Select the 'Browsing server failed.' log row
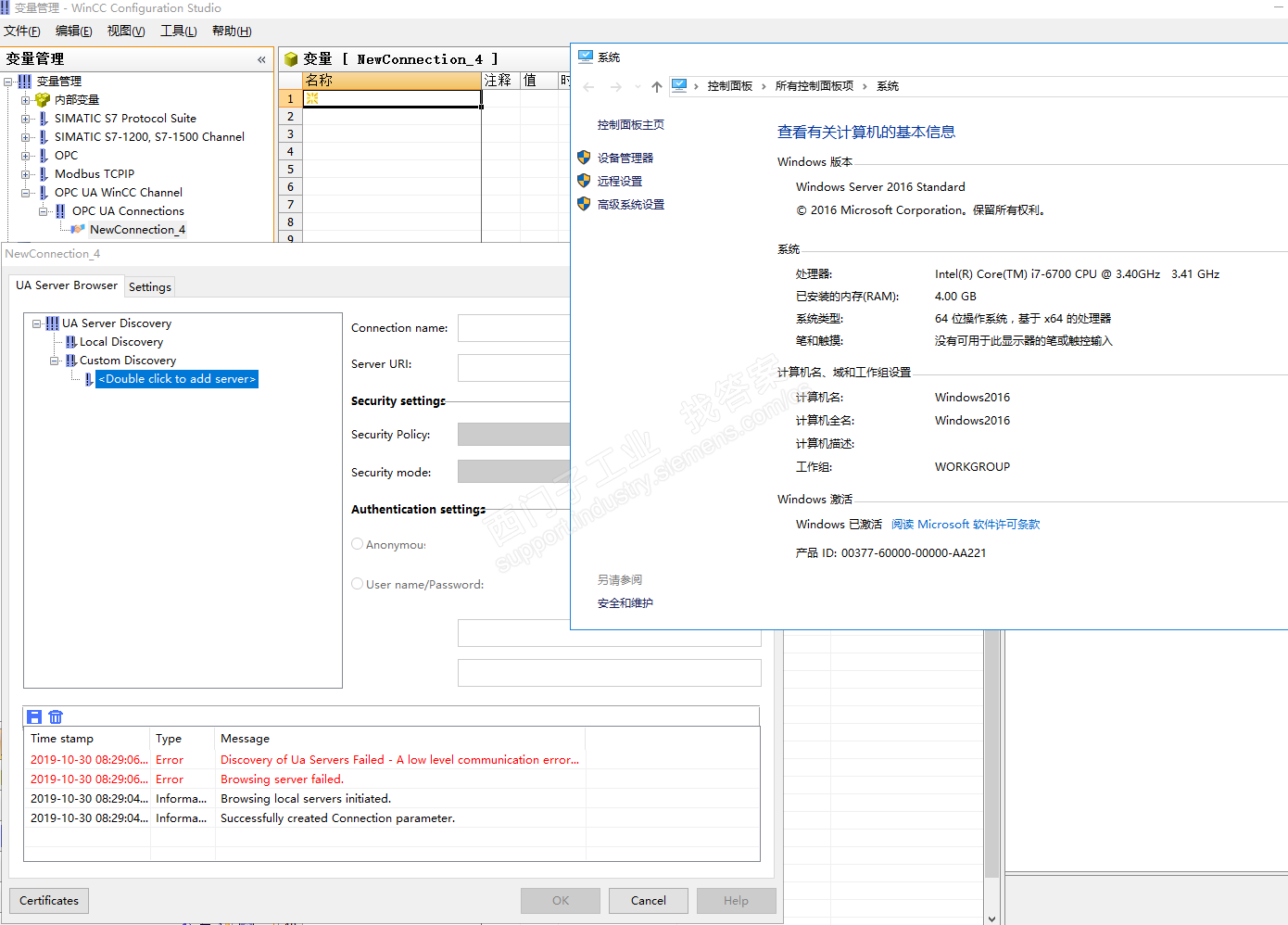Image resolution: width=1288 pixels, height=925 pixels. [391, 779]
